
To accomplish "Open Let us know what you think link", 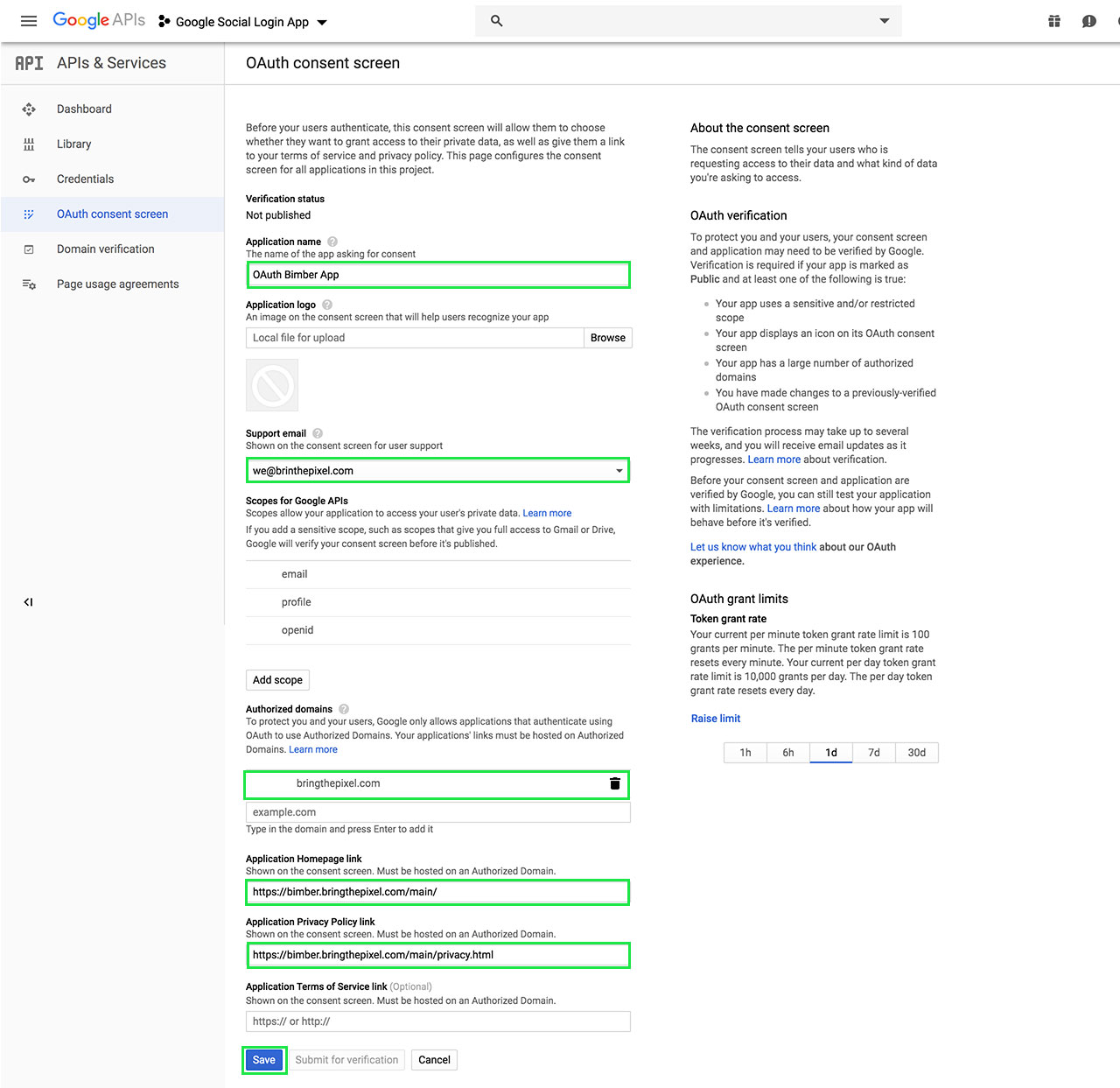I will 753,547.
